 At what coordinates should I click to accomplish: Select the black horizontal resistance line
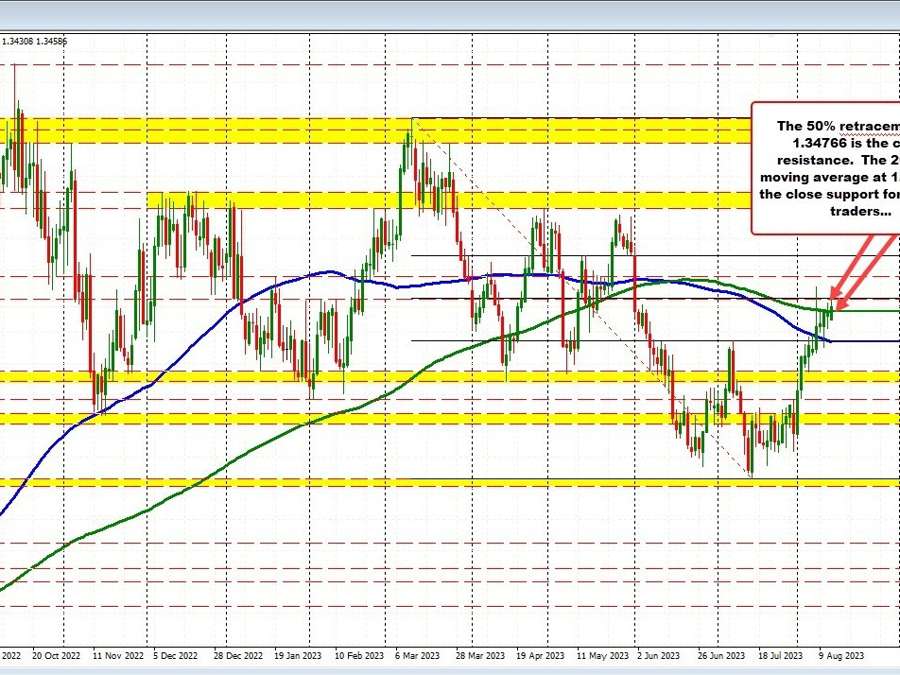[x=500, y=255]
